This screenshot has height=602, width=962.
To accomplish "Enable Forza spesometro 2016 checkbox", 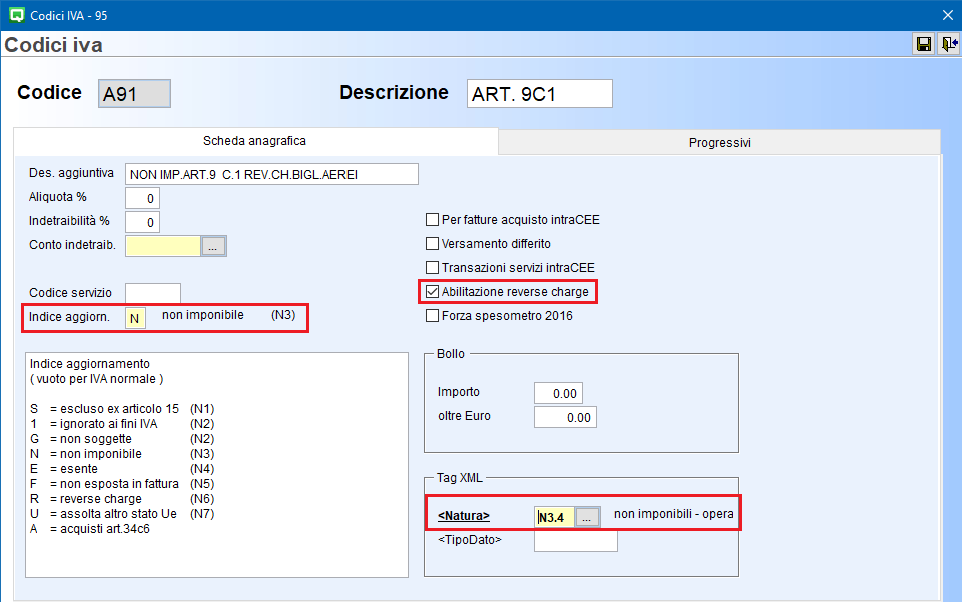I will (433, 316).
